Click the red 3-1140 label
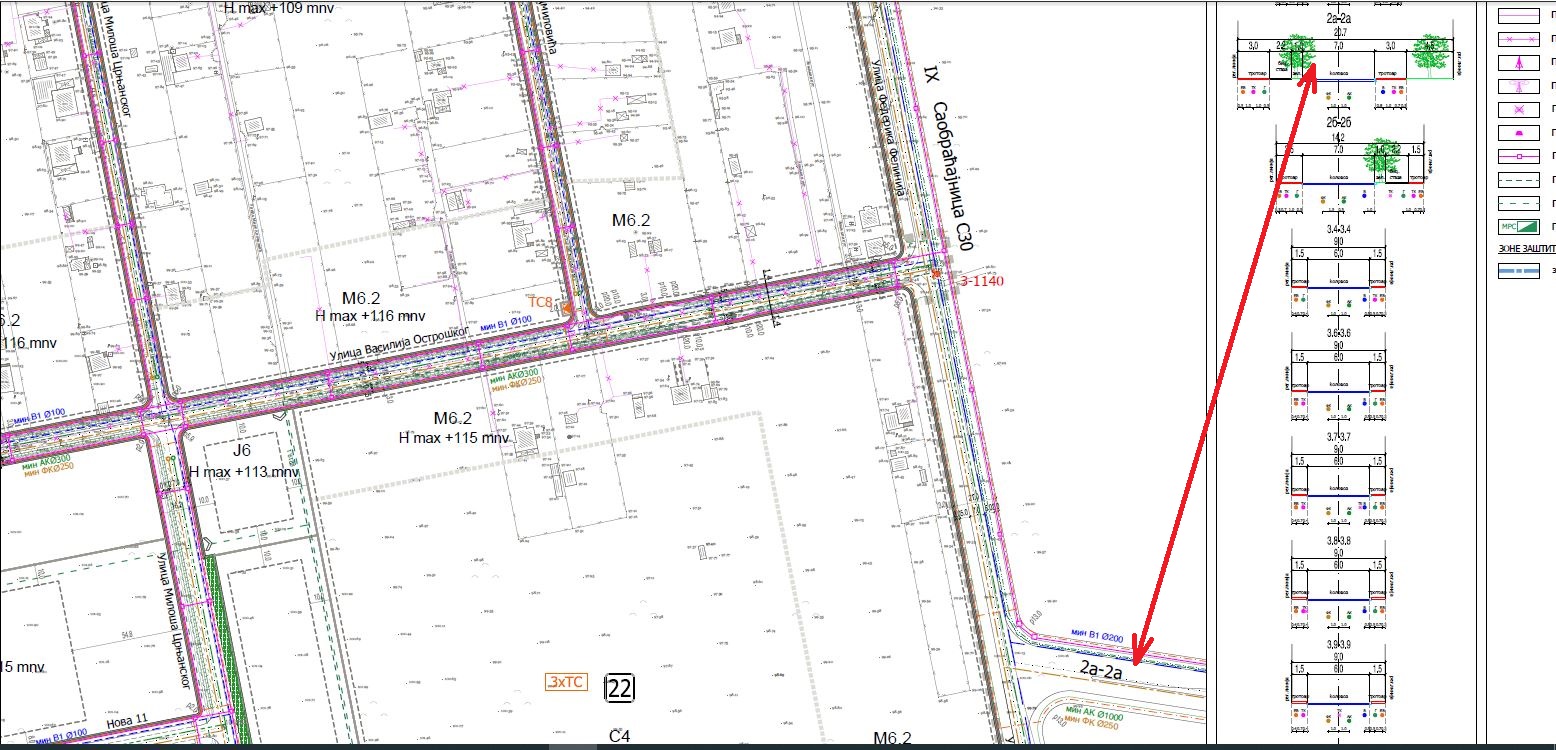Viewport: 1556px width, 750px height. (981, 281)
